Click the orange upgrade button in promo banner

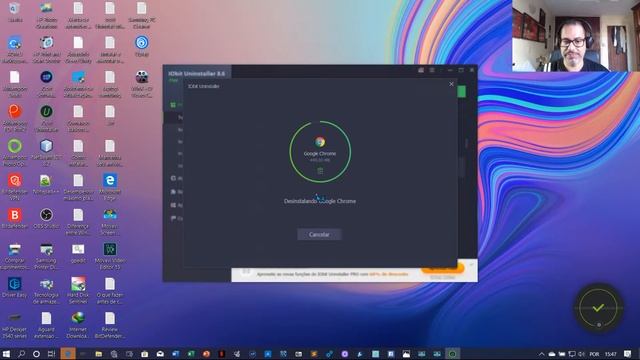(443, 269)
